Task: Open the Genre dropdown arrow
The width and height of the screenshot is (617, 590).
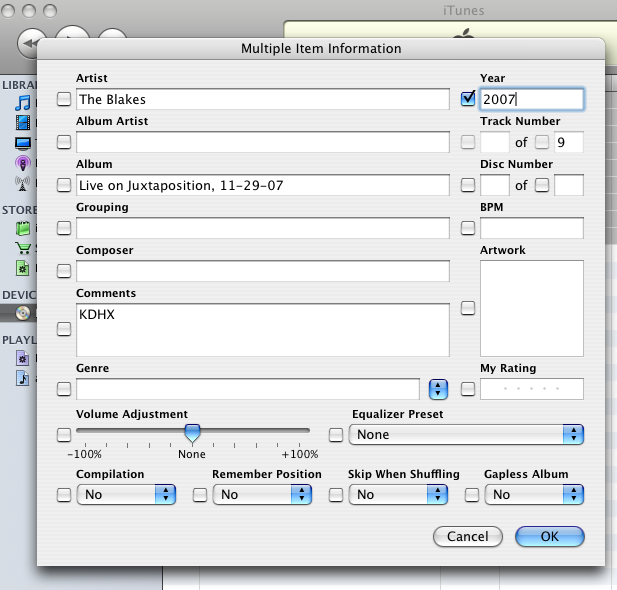Action: pyautogui.click(x=438, y=389)
